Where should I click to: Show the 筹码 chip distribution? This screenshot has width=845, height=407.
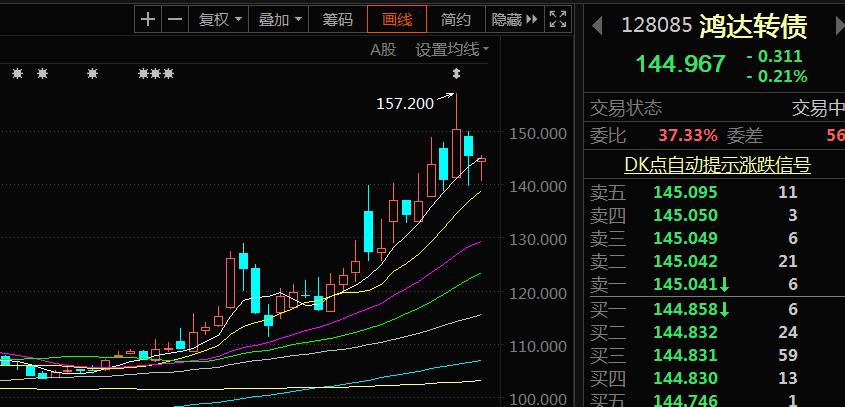pyautogui.click(x=337, y=20)
